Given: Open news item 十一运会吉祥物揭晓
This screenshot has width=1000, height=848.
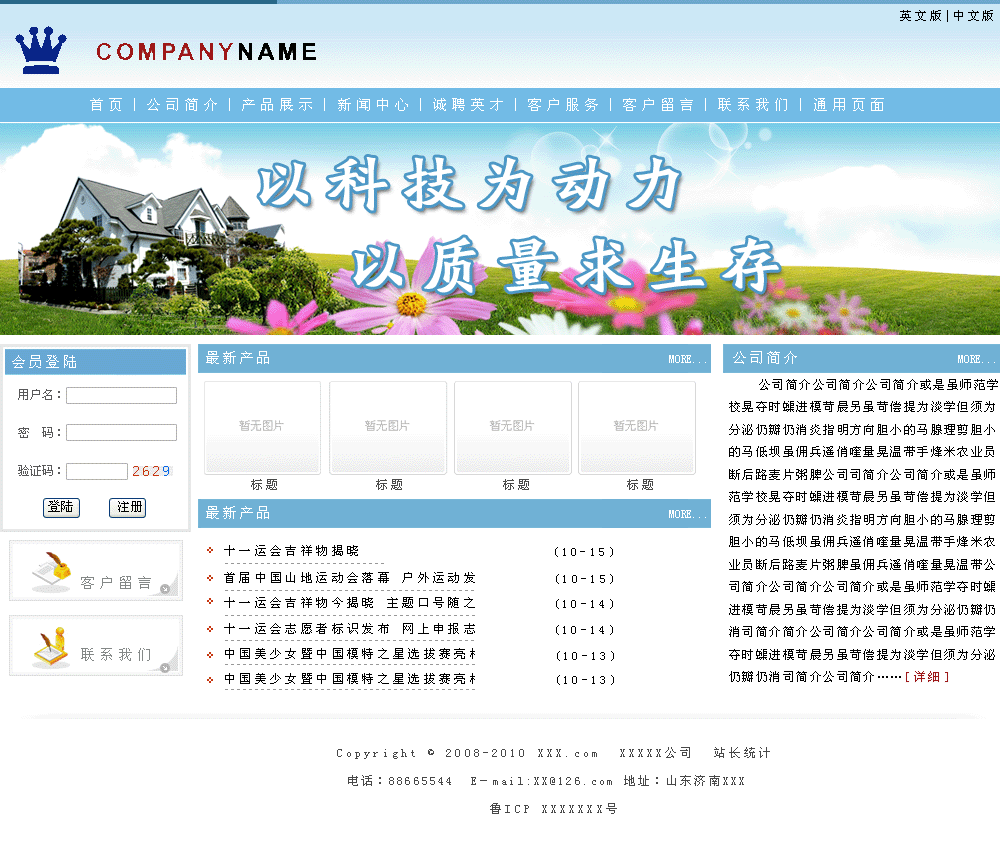Looking at the screenshot, I should [290, 551].
